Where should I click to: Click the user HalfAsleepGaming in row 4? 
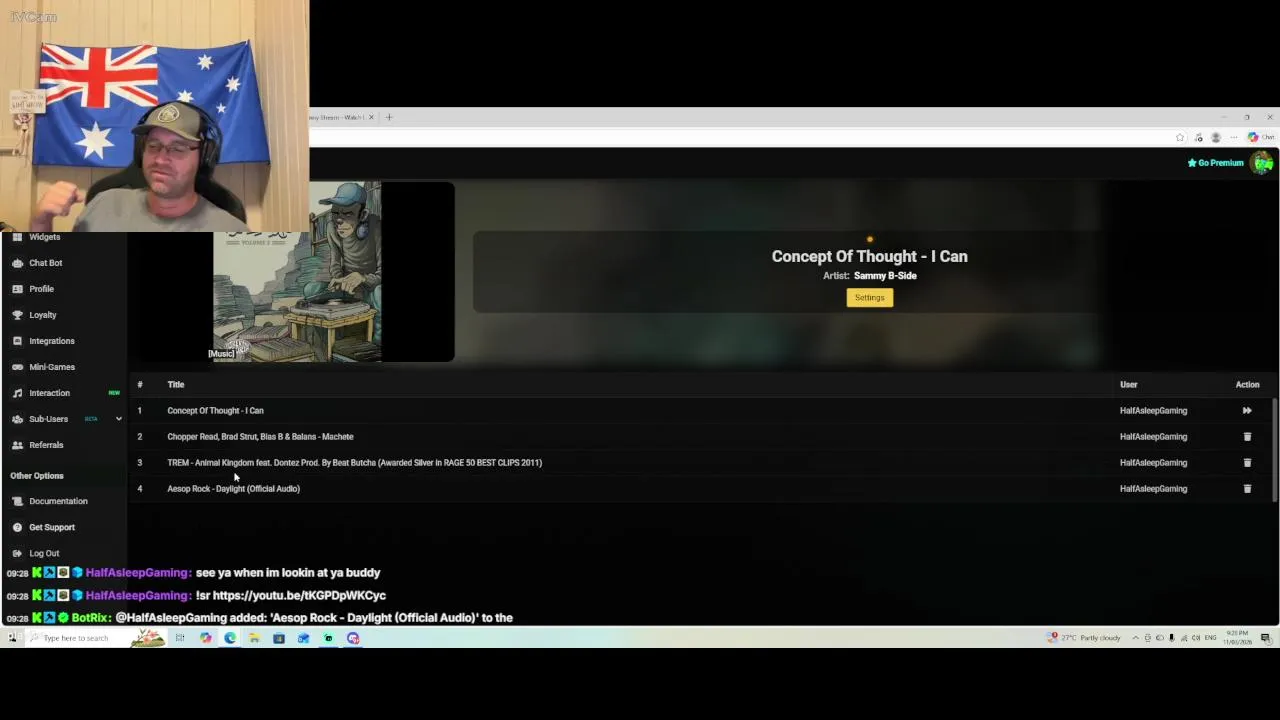(x=1153, y=488)
